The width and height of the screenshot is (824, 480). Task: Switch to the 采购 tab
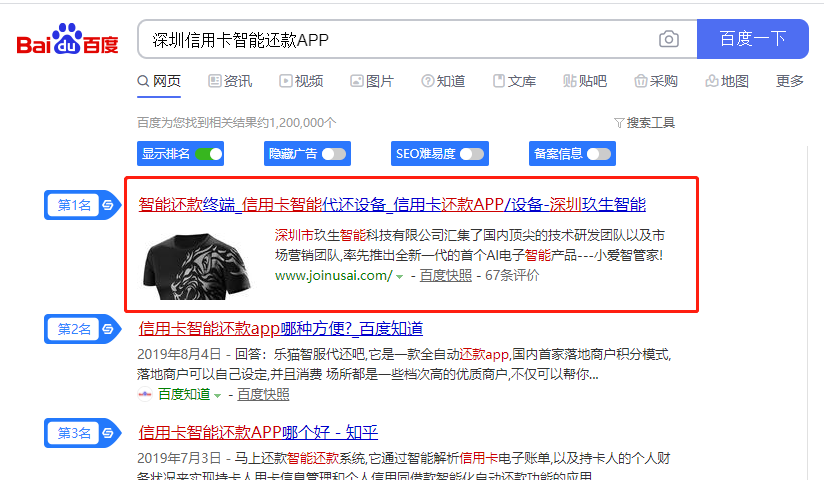656,81
